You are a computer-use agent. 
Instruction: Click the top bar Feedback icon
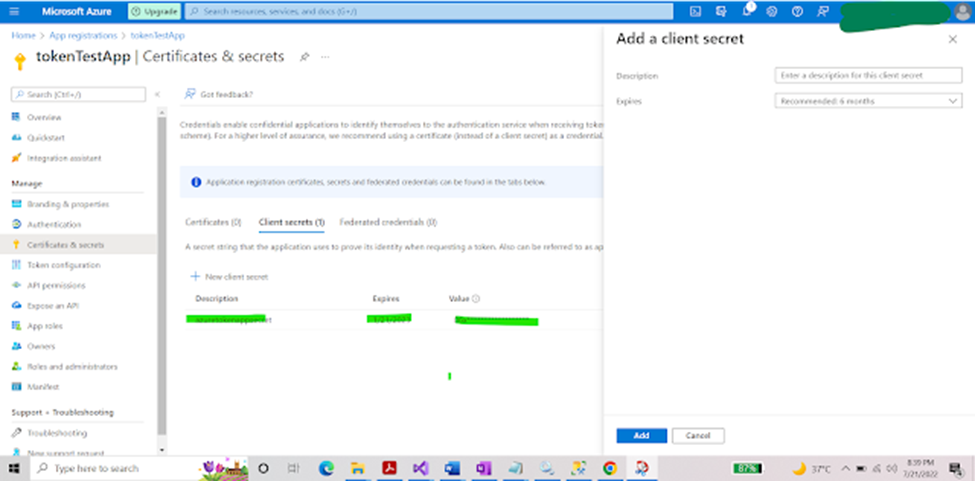823,11
